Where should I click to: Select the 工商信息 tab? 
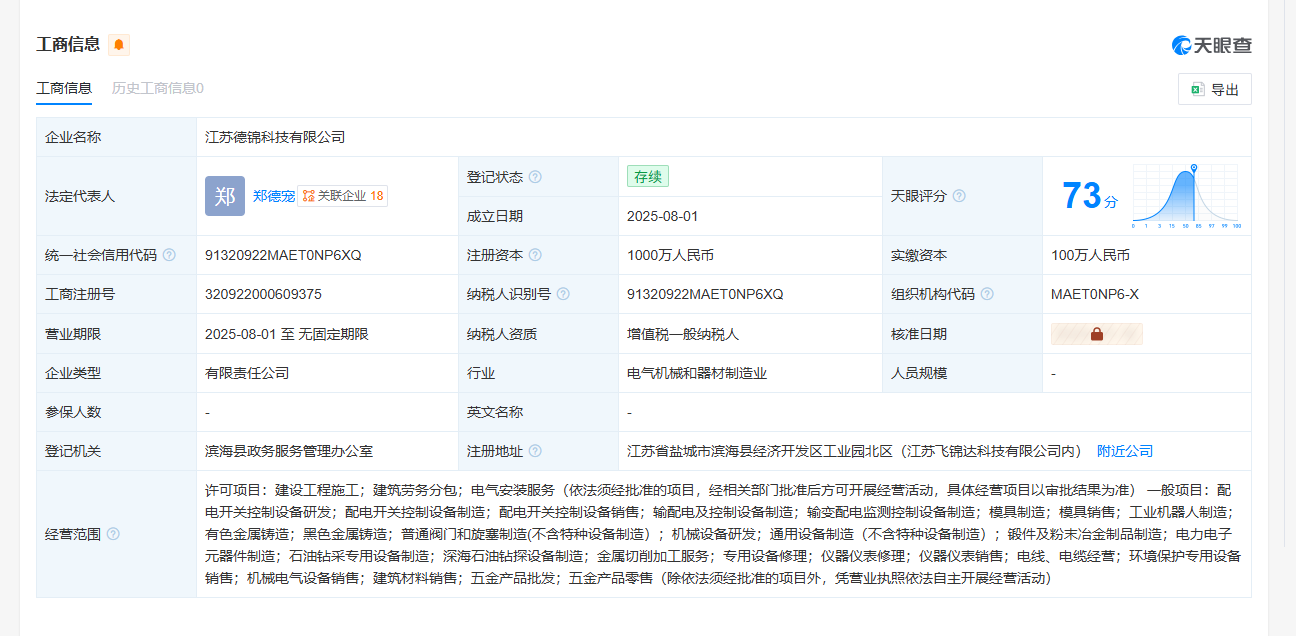(x=64, y=88)
